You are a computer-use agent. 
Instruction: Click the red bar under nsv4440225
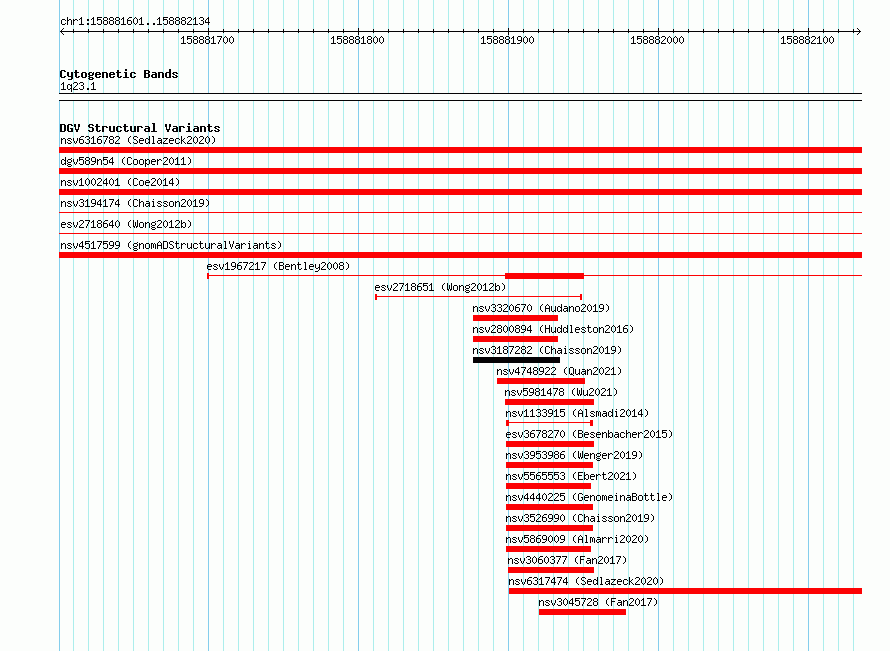549,507
